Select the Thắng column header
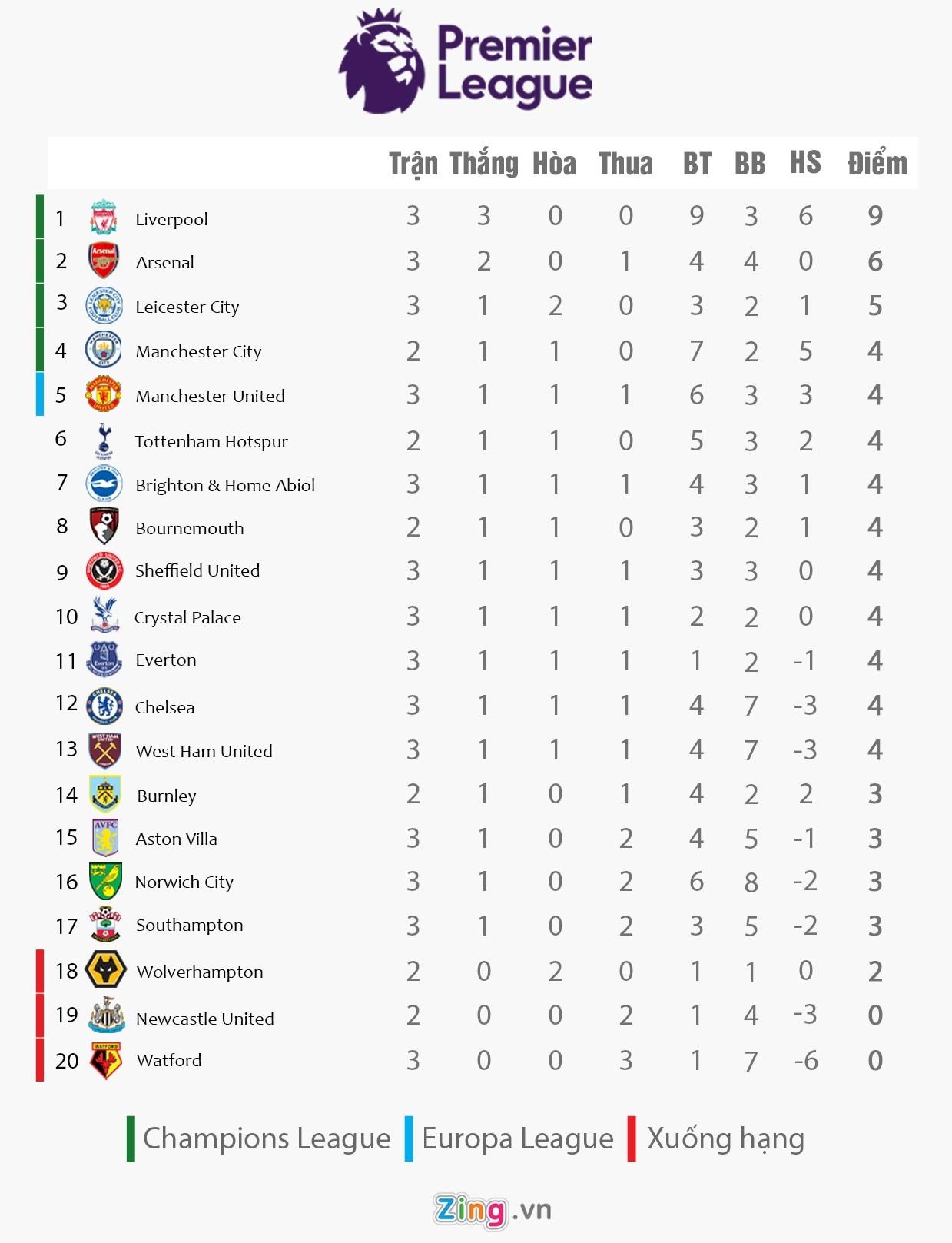952x1243 pixels. pyautogui.click(x=483, y=164)
